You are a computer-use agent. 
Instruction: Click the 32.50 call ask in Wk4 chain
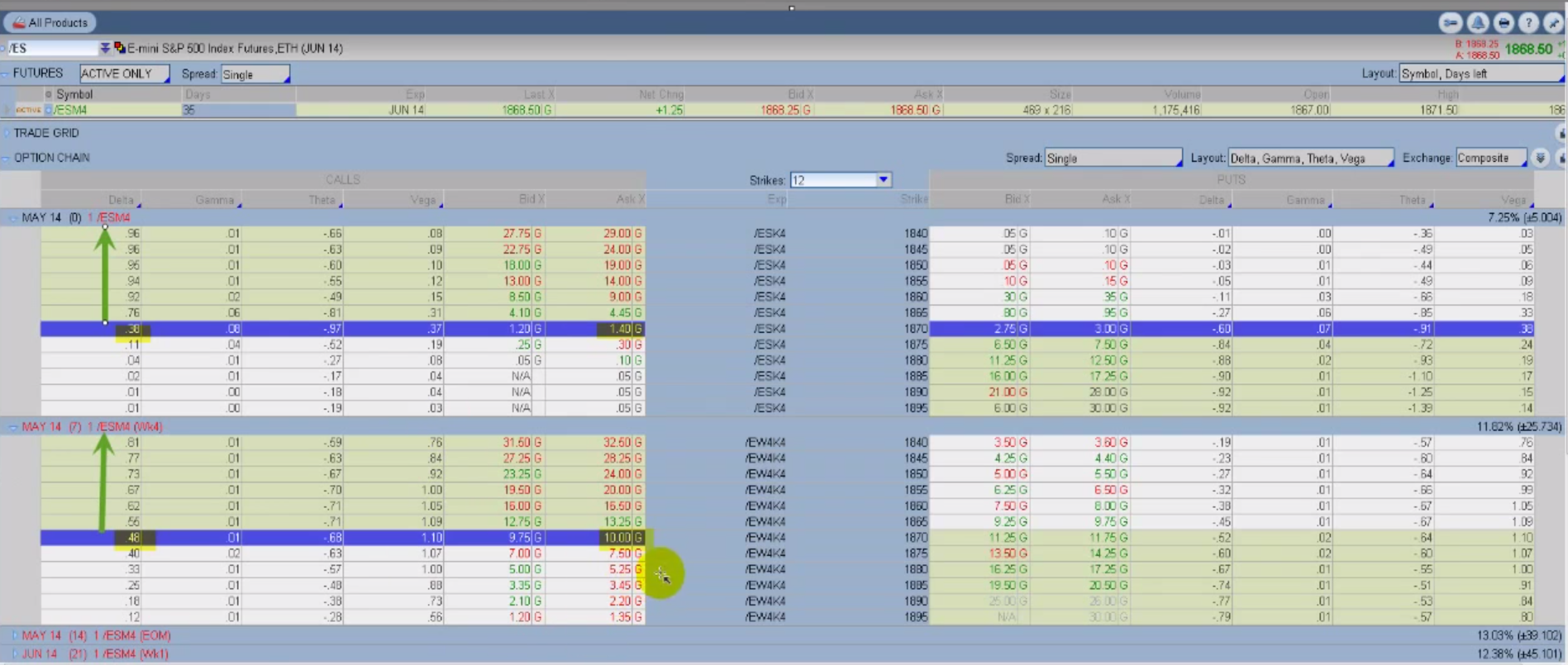coord(618,443)
